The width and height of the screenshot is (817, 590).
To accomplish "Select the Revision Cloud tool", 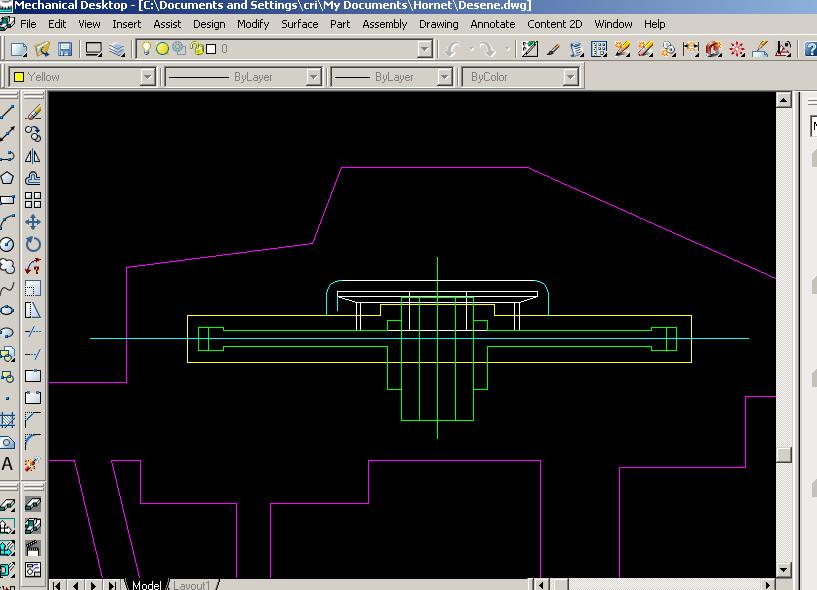I will click(7, 266).
